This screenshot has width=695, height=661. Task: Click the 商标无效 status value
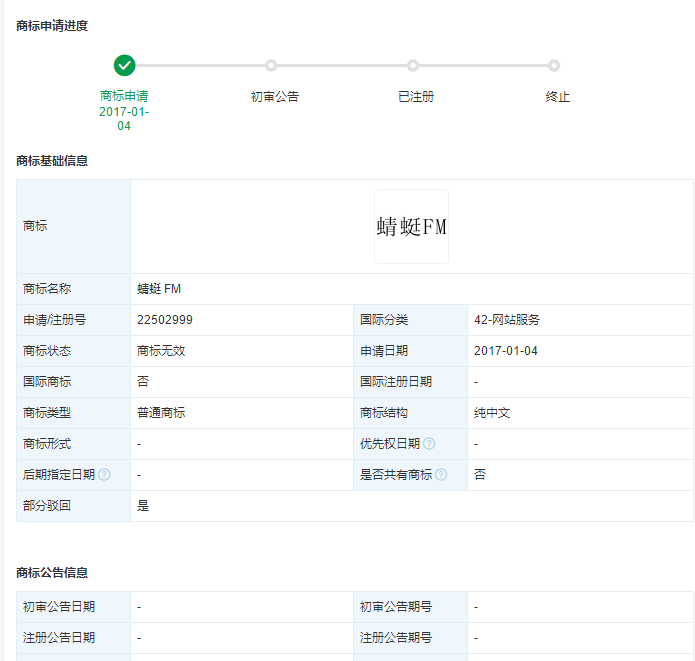161,351
